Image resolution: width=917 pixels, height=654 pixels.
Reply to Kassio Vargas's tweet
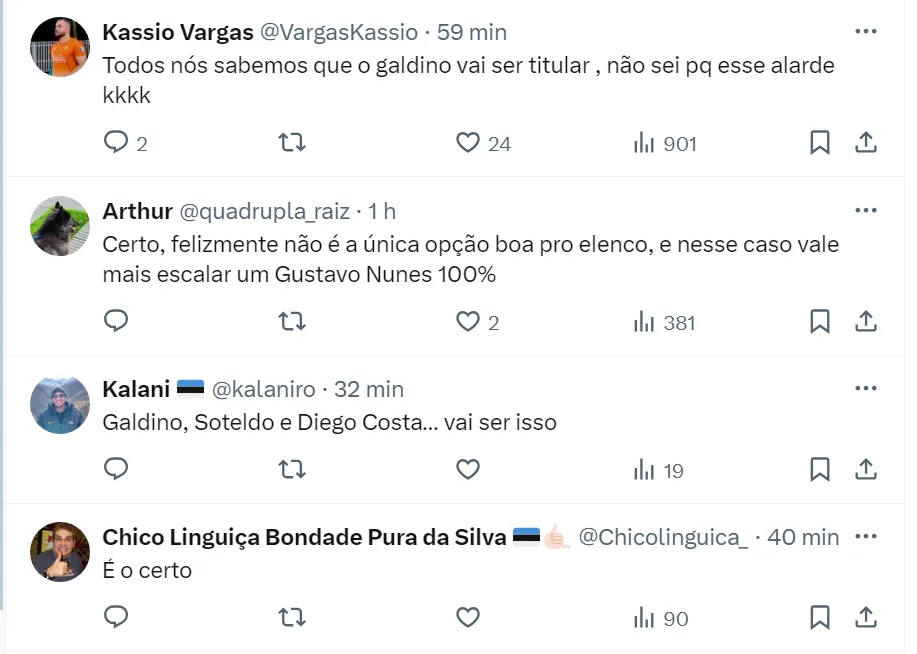117,143
